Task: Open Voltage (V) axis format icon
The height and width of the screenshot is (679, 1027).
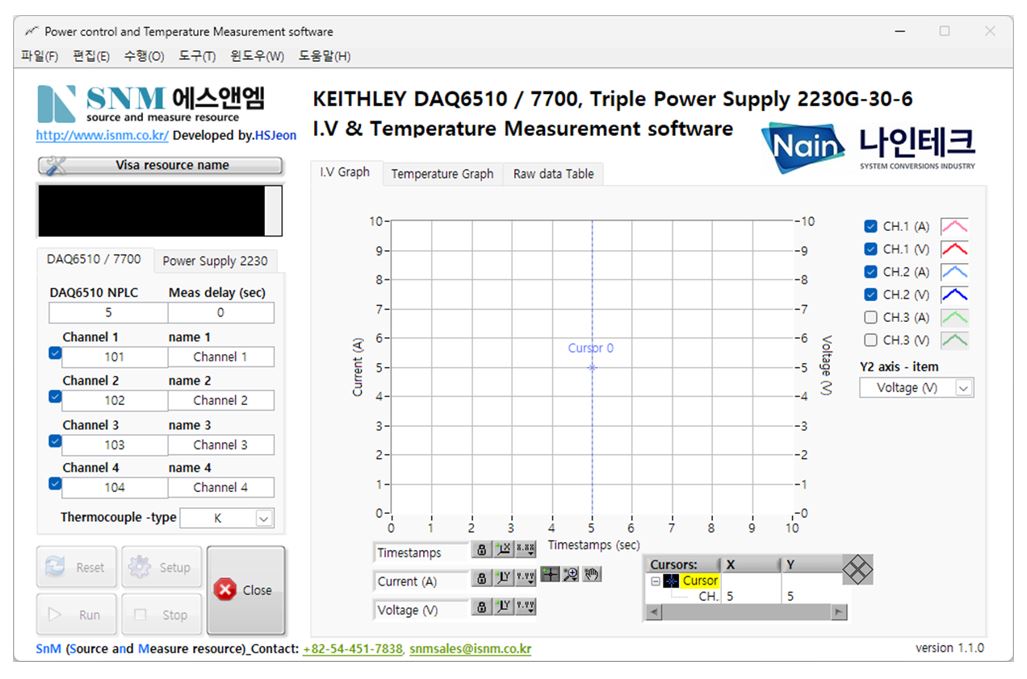Action: [x=525, y=608]
